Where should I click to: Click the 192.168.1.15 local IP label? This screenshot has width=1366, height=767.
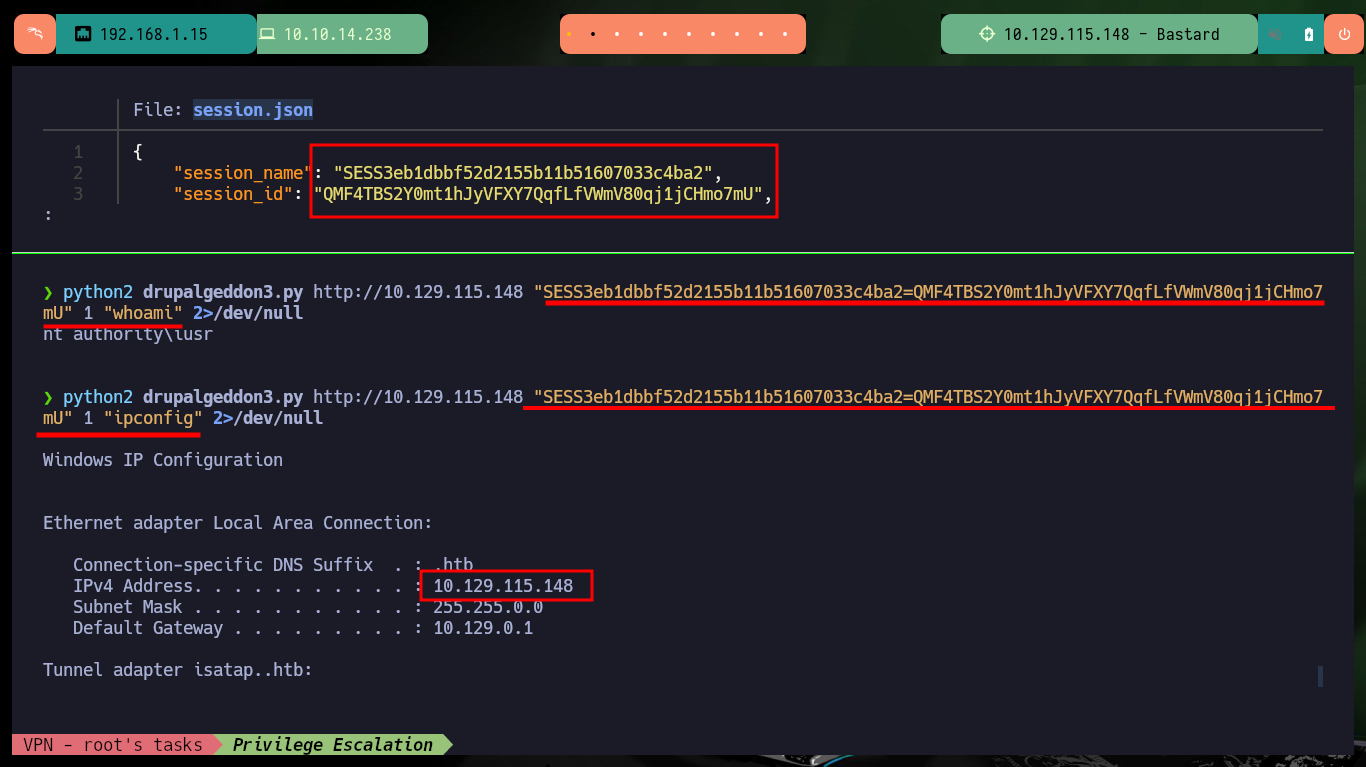[x=153, y=34]
